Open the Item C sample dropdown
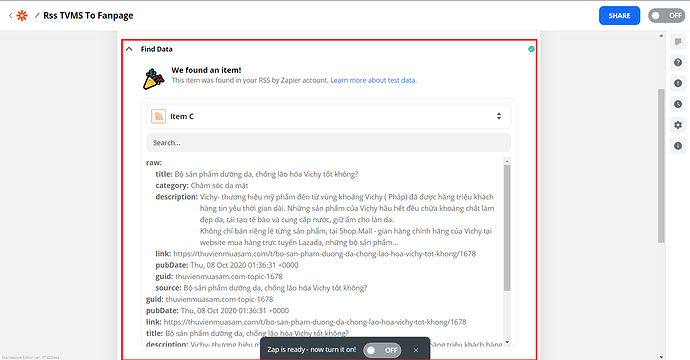The width and height of the screenshot is (690, 360). 328,116
